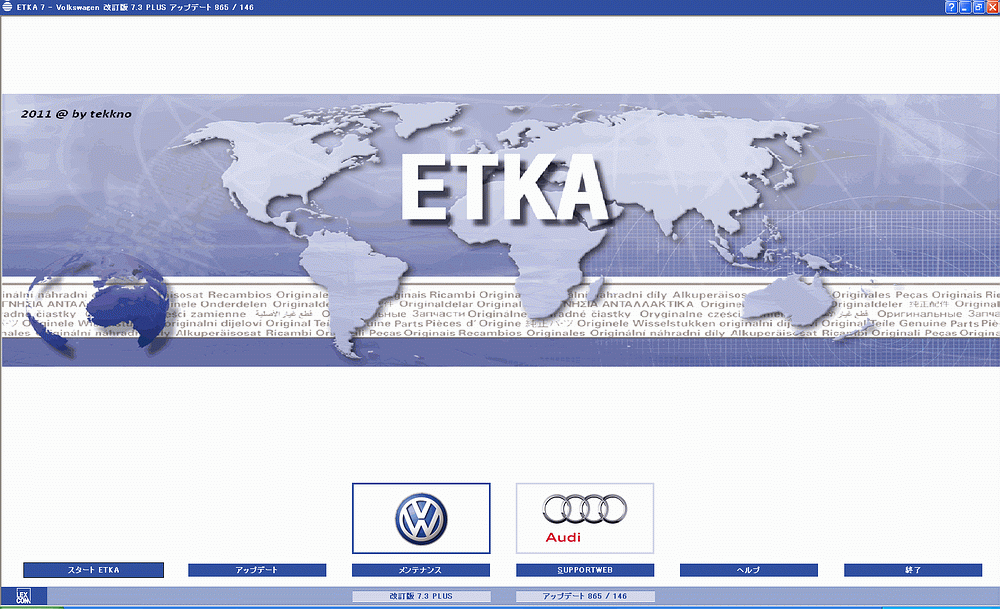Open the help question mark icon in the title bar
Image resolution: width=1000 pixels, height=609 pixels.
pos(951,7)
